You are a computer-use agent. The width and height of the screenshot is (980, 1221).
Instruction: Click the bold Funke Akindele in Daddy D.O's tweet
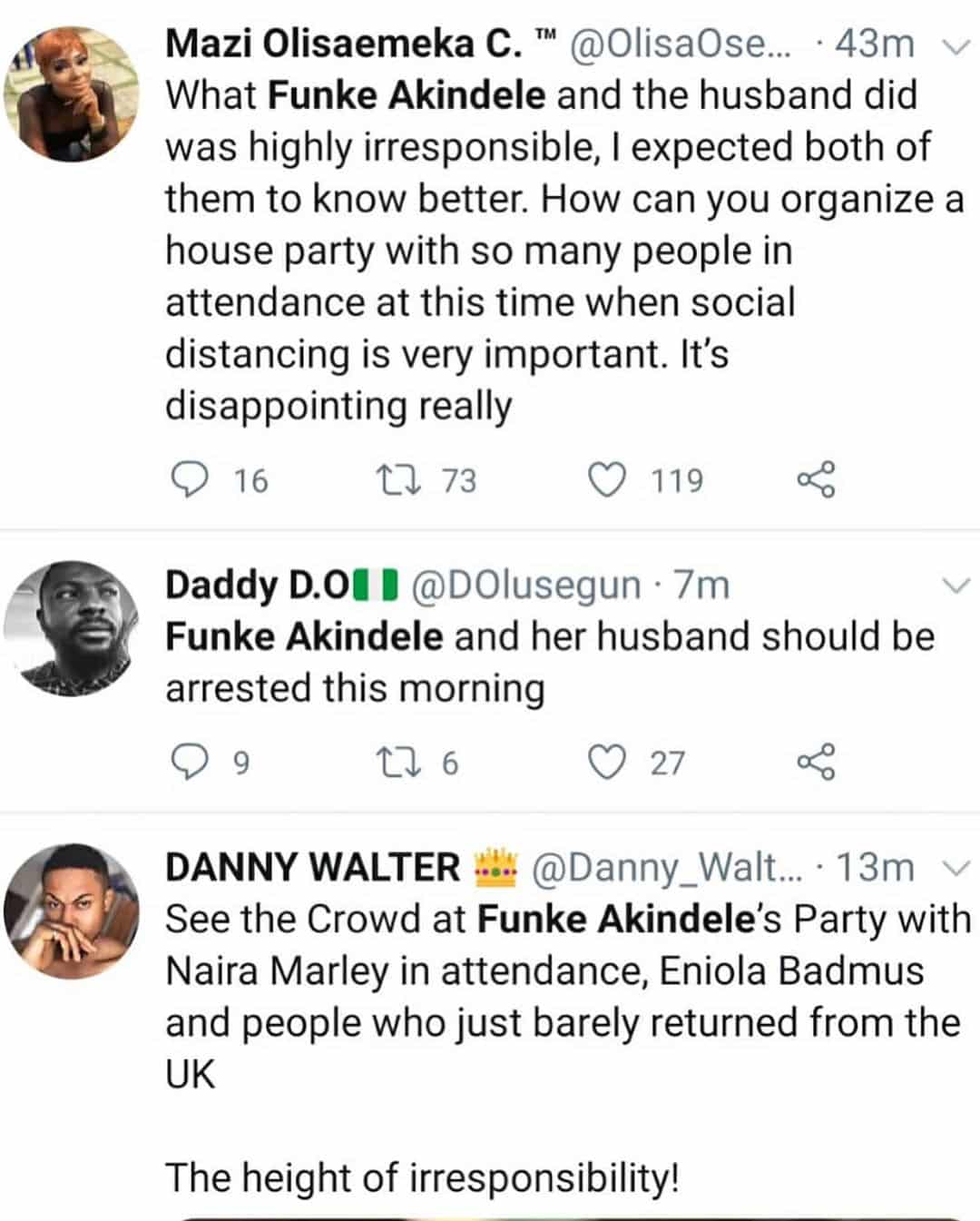304,636
